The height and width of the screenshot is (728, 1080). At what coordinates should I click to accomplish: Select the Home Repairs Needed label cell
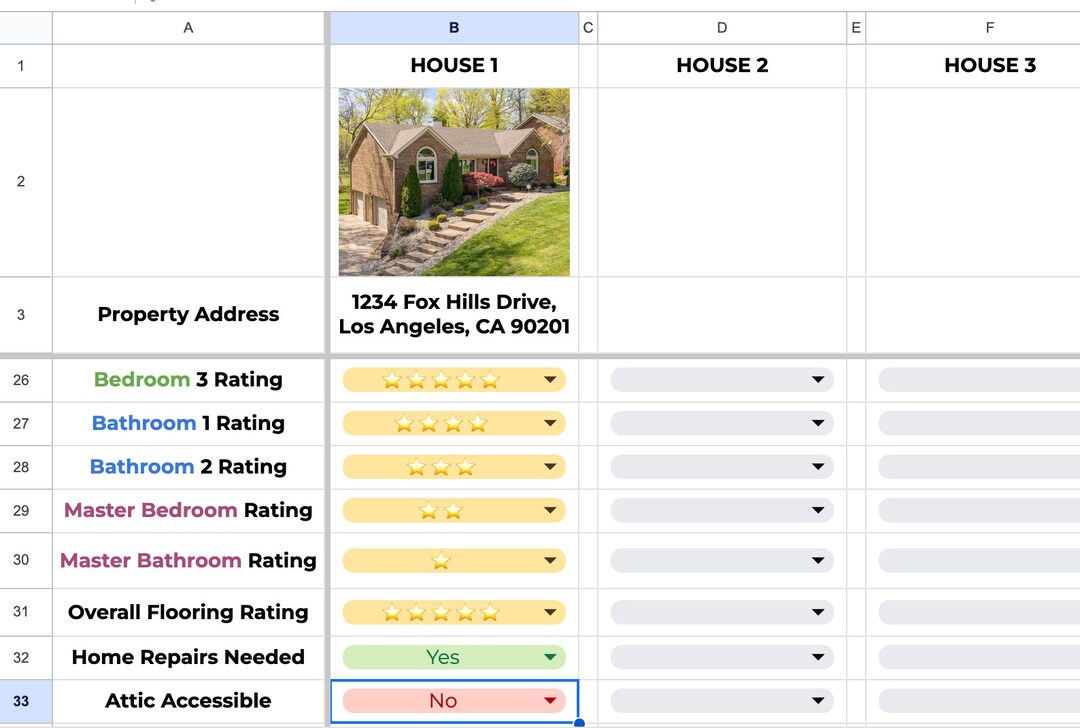(188, 657)
